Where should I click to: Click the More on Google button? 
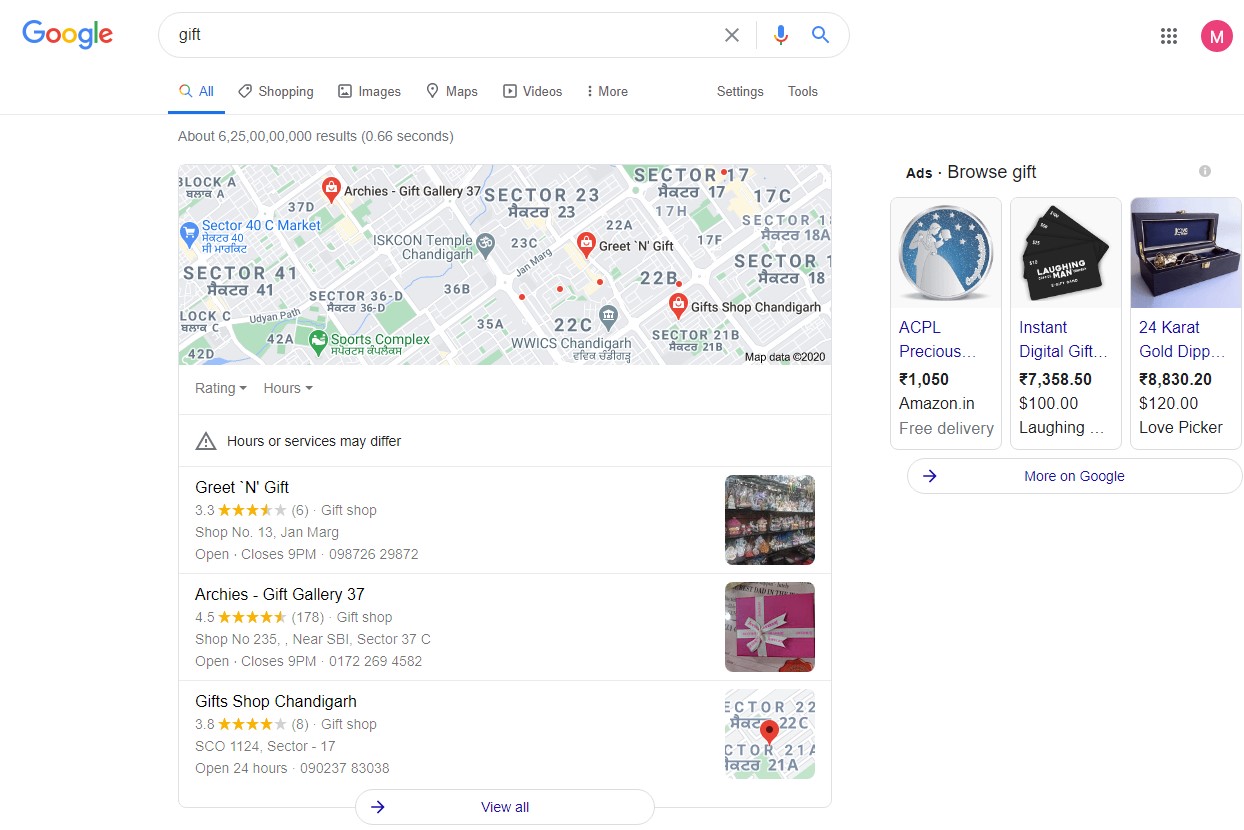pos(1075,476)
